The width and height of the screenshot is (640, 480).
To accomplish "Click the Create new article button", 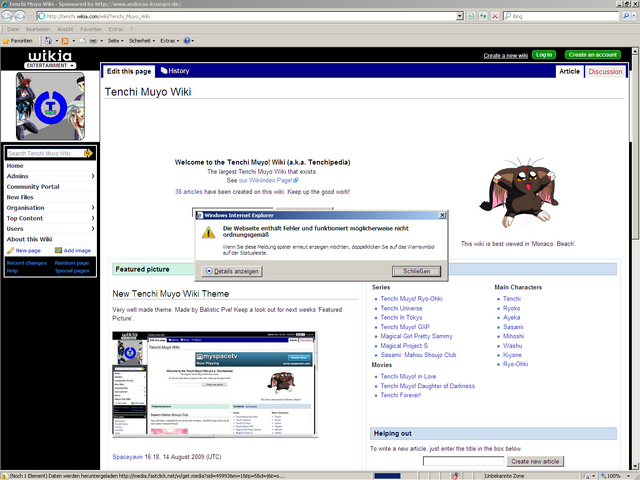I will click(535, 461).
